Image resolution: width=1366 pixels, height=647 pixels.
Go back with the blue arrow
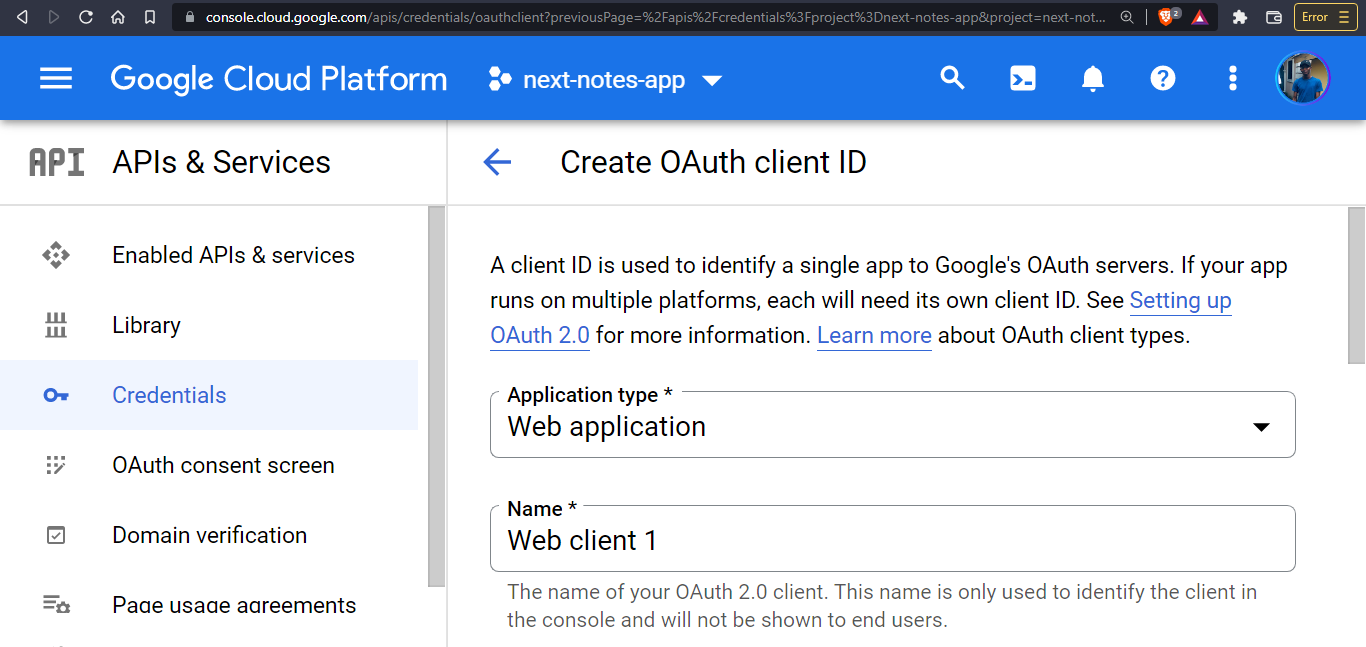pos(497,162)
